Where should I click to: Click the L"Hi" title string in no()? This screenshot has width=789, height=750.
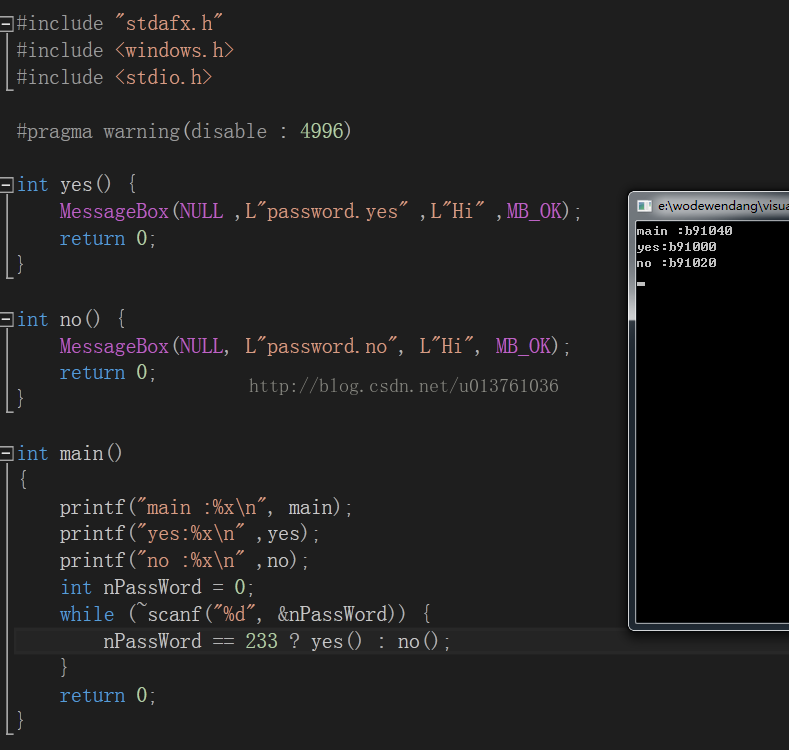click(x=447, y=346)
